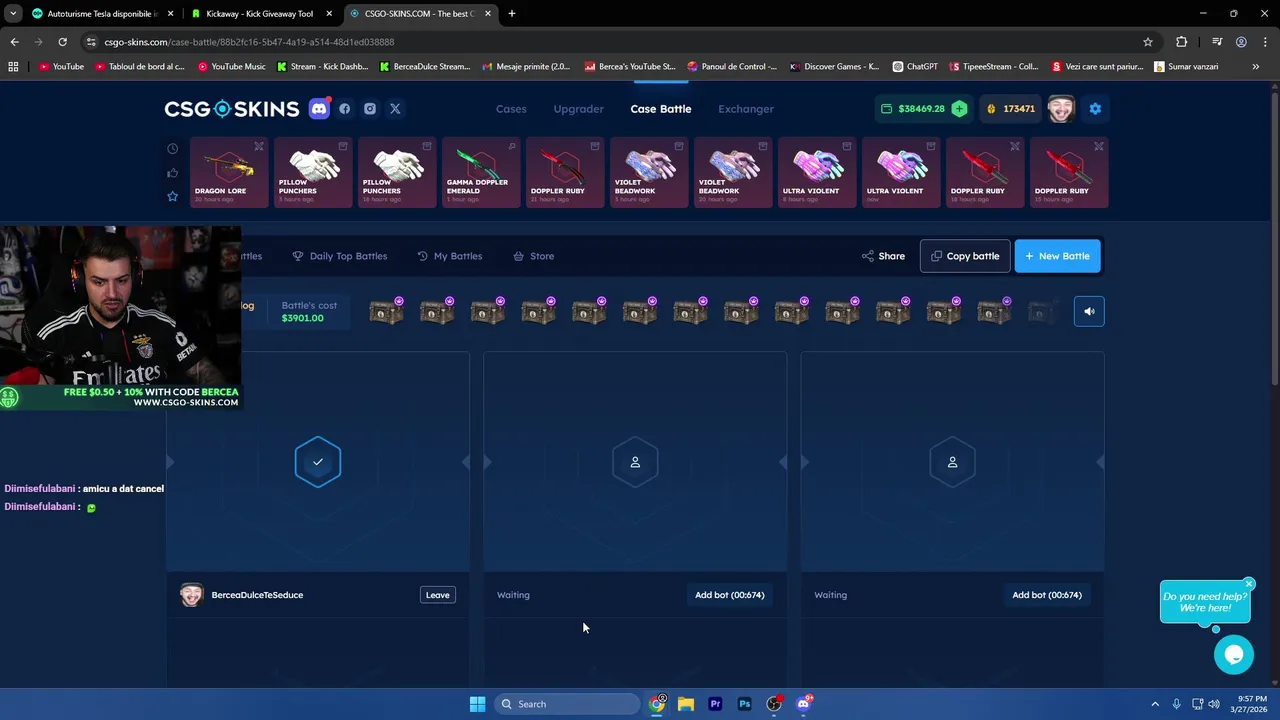Open the YouTube bookmark
1280x720 pixels.
click(61, 67)
